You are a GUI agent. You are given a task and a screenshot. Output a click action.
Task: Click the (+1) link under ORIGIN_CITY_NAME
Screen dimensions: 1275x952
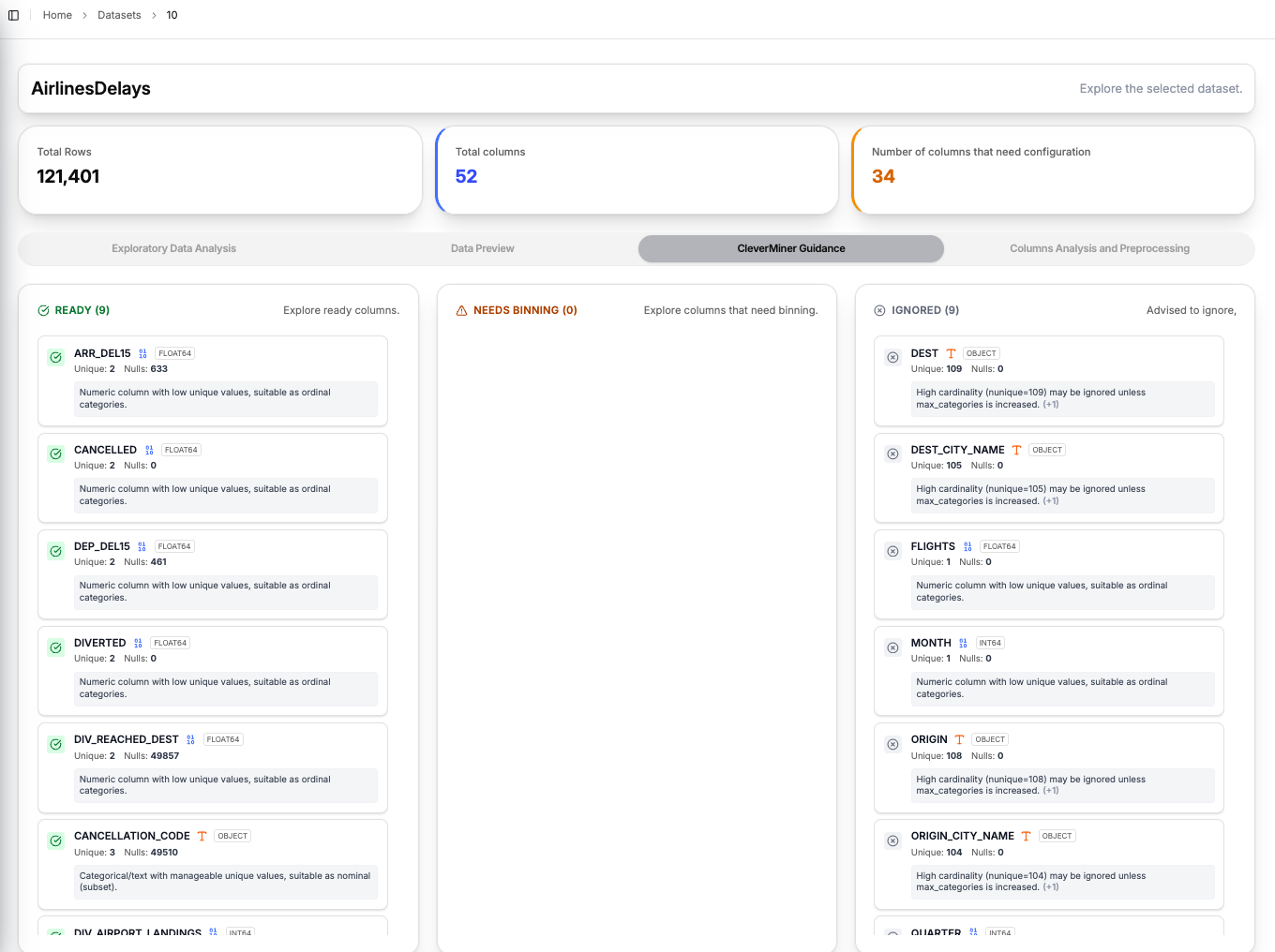(1050, 887)
